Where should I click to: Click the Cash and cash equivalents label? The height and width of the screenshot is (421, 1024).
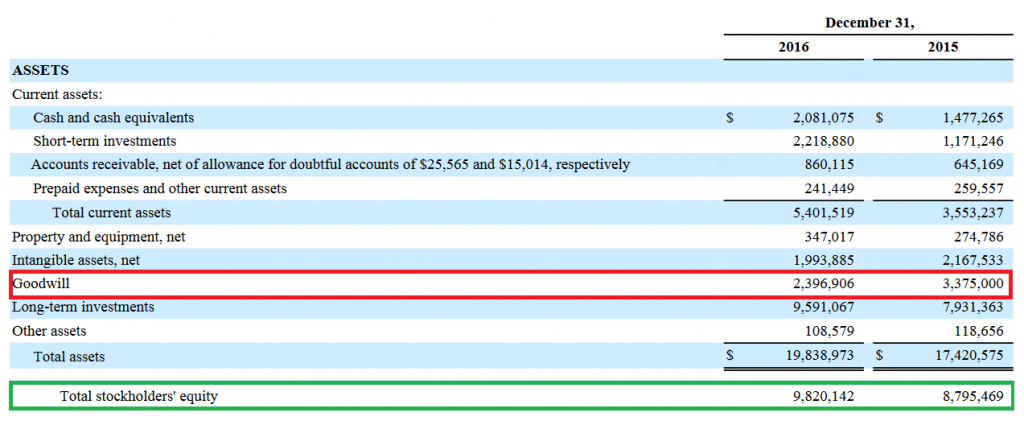pos(113,118)
